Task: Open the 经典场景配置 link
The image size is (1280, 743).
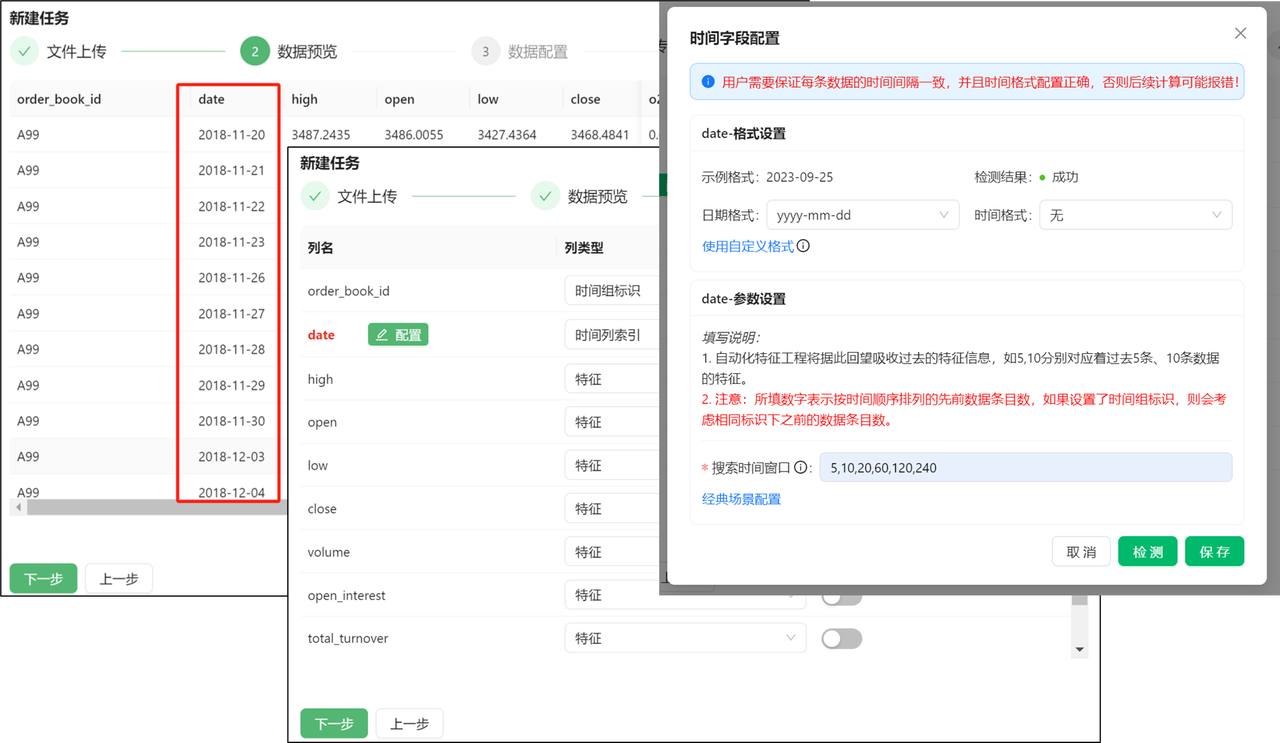Action: click(741, 499)
